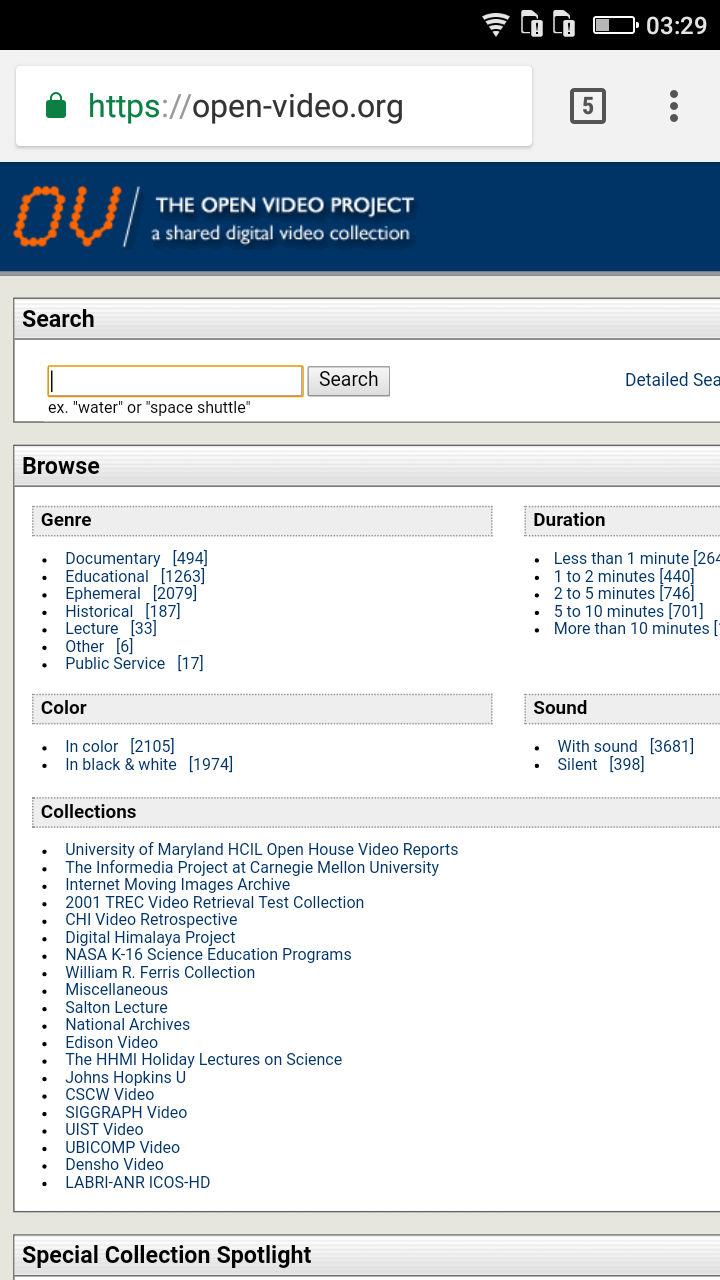
Task: Tap the Genre section heading
Action: [x=66, y=520]
